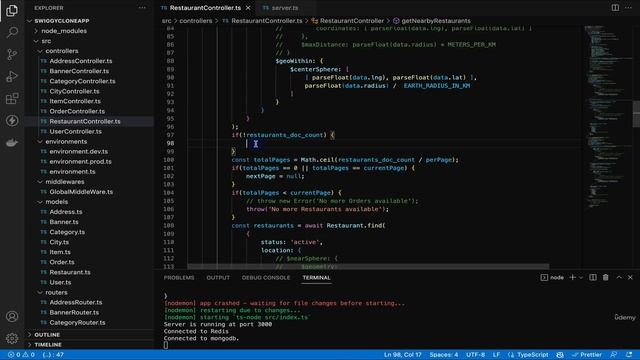Click errors and warnings status indicator

[21, 355]
